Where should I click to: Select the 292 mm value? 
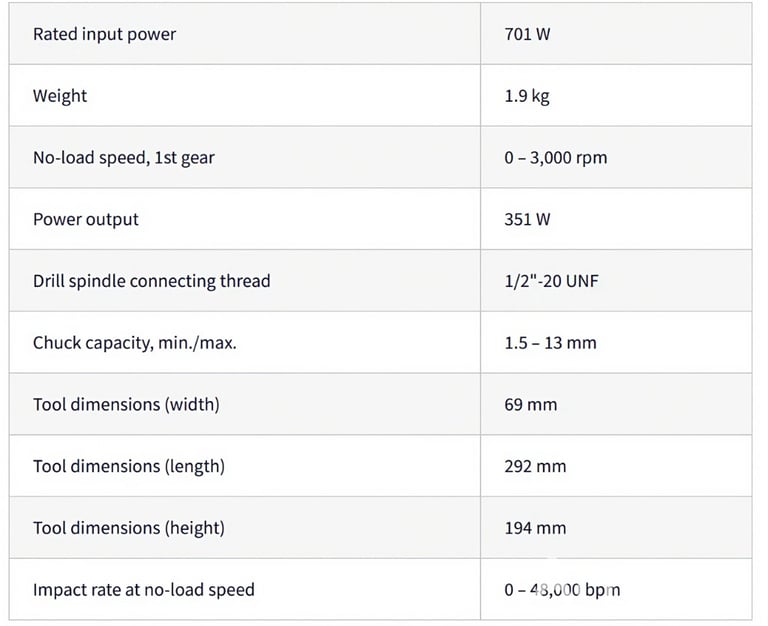[x=535, y=466]
